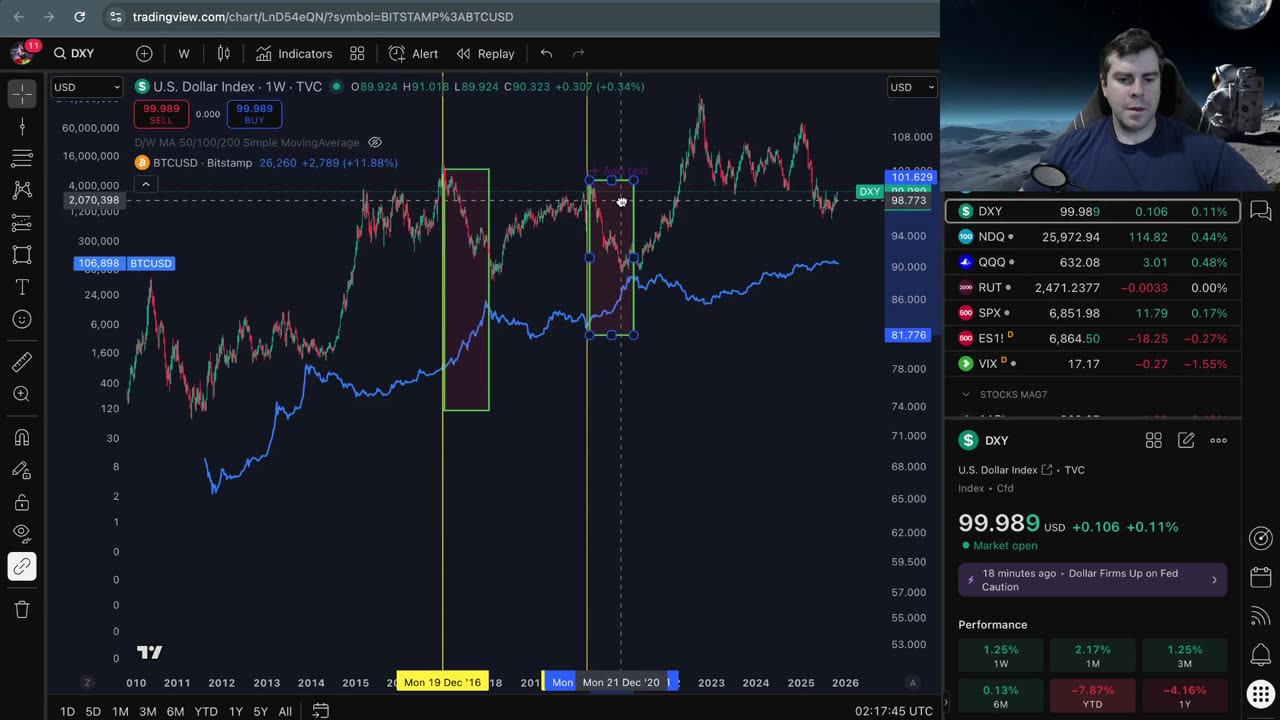
Task: Select the 1D time range
Action: click(x=67, y=711)
